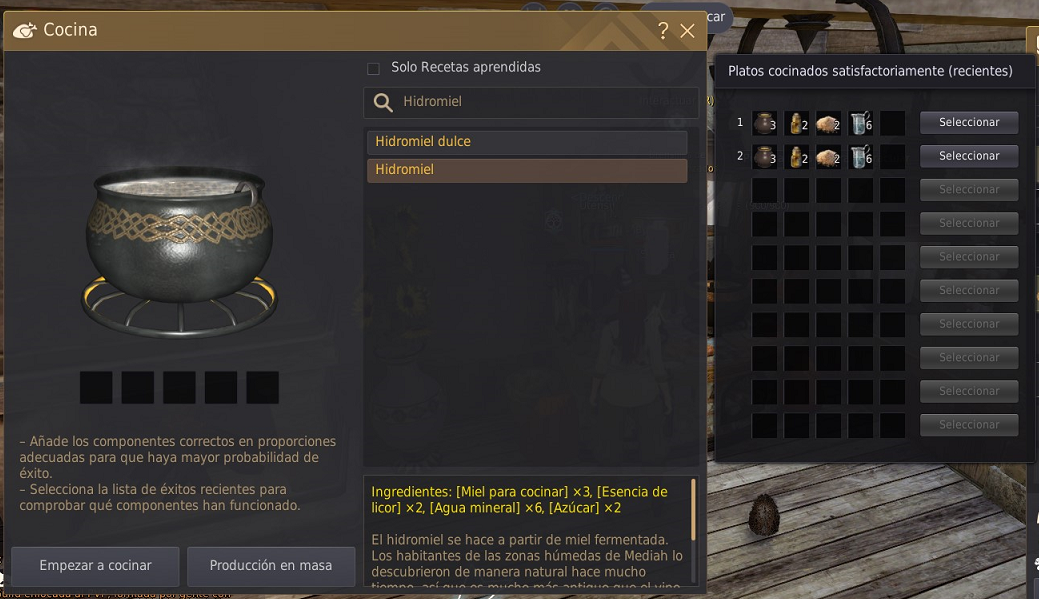Click the liquor essence bottle in row 2
The height and width of the screenshot is (599, 1039).
[x=797, y=156]
